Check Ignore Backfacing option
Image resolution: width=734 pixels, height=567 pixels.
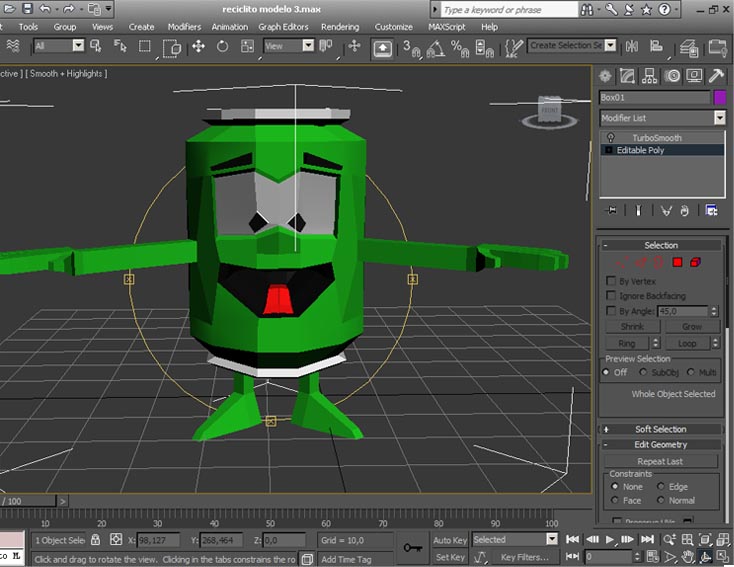tap(611, 296)
